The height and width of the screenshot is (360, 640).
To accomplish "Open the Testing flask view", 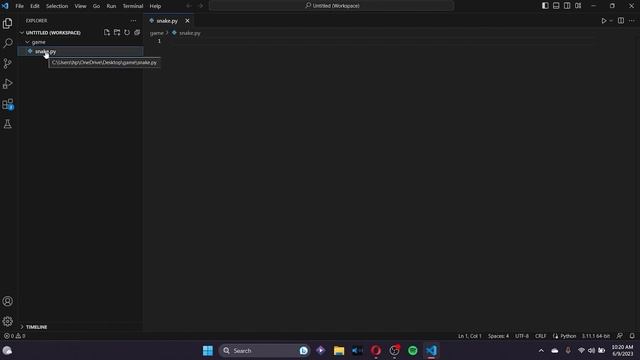I will click(7, 124).
